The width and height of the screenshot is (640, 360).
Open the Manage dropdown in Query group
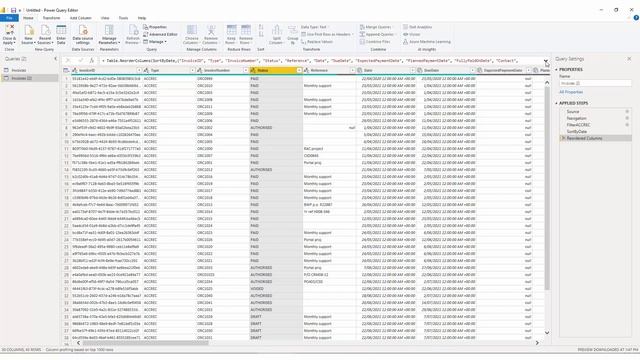(x=155, y=42)
